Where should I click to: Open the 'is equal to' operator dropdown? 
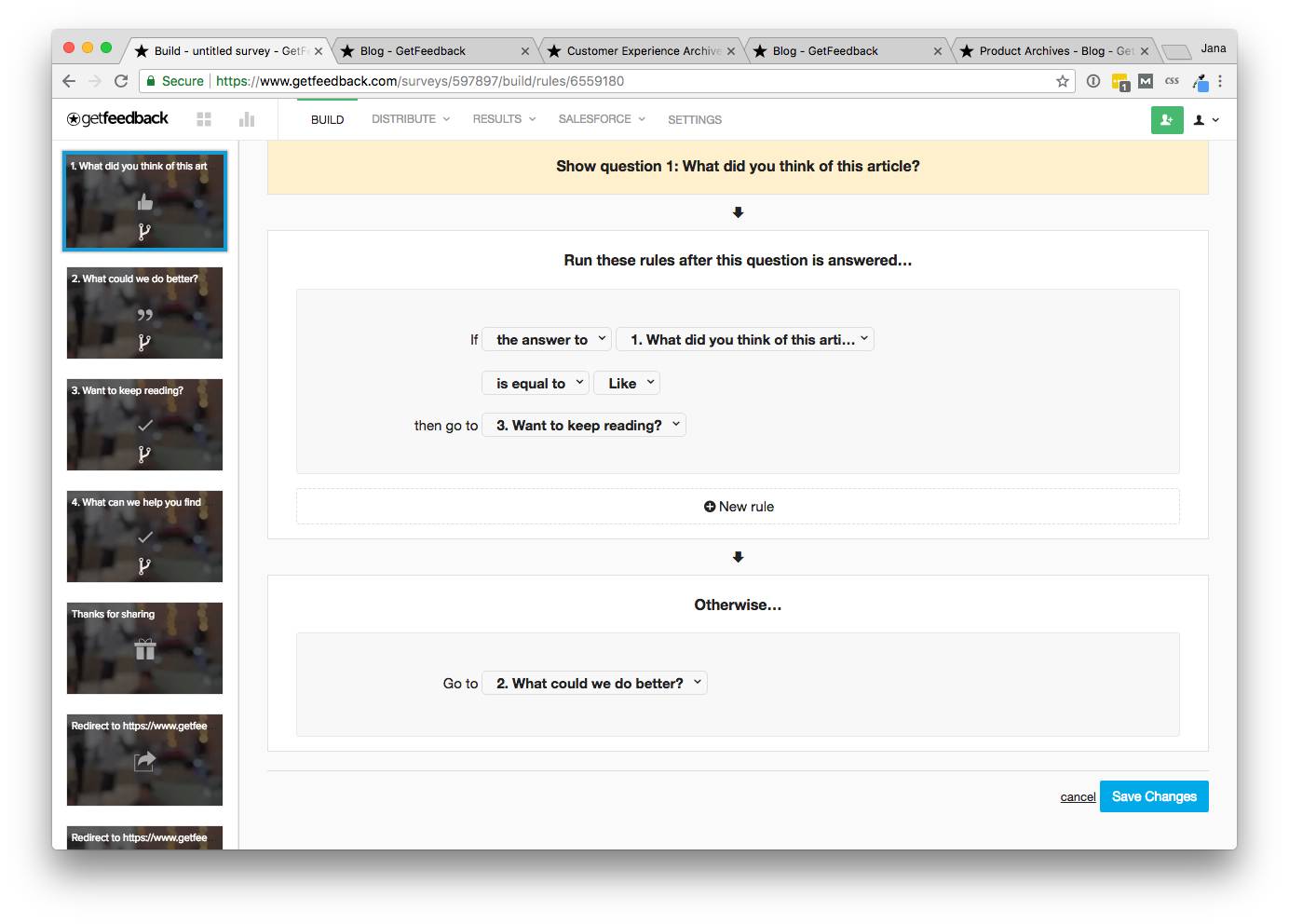(536, 383)
